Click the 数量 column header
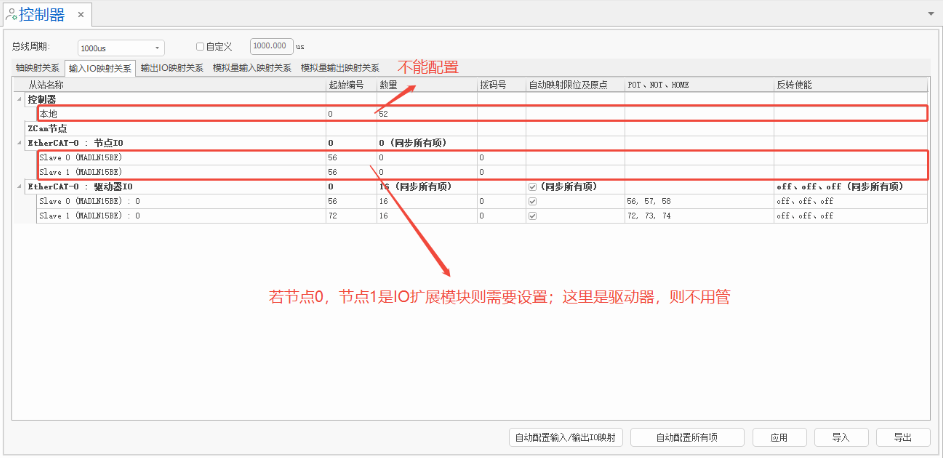943x458 pixels. pos(427,85)
